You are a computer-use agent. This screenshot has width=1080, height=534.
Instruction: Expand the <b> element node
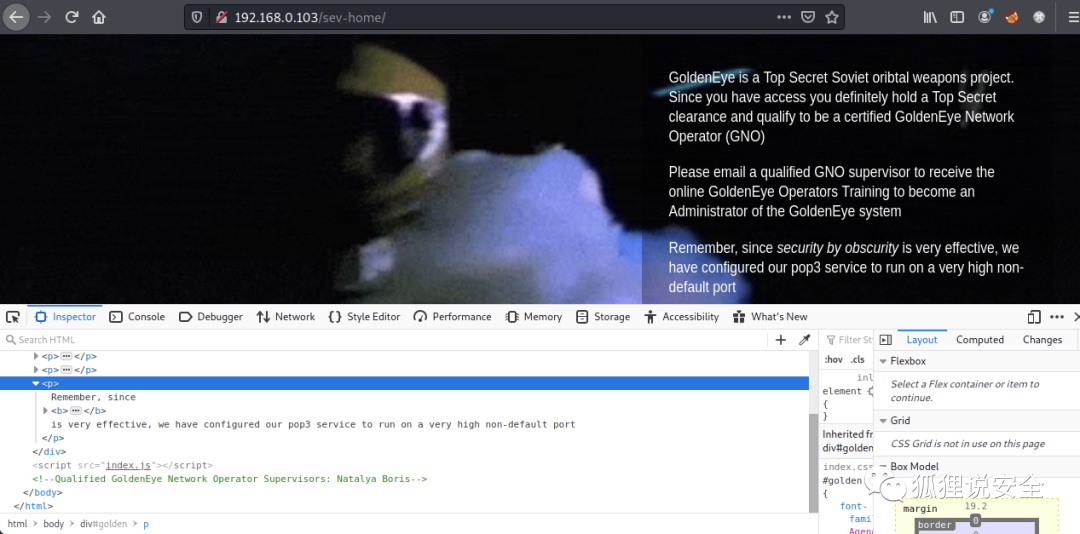(45, 411)
